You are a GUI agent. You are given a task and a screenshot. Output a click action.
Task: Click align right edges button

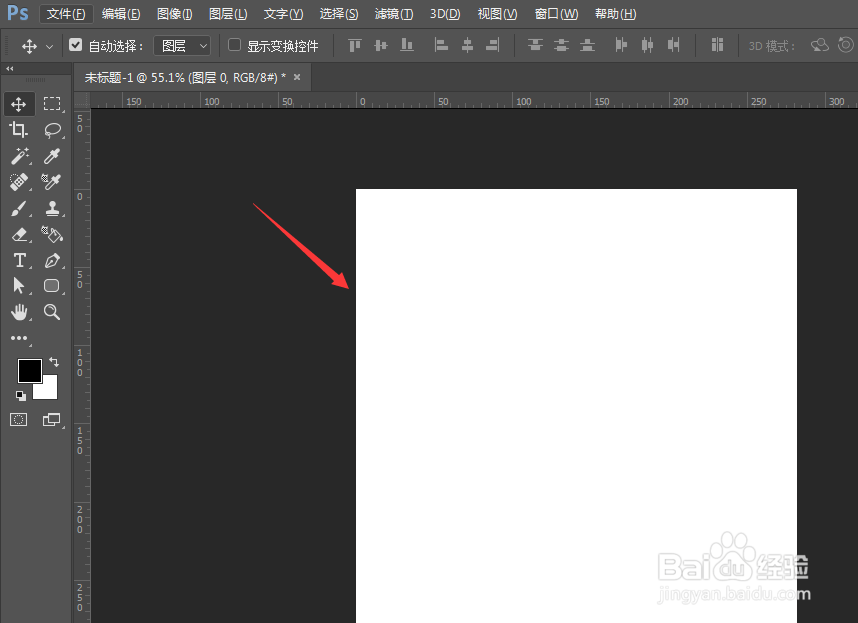(x=492, y=45)
